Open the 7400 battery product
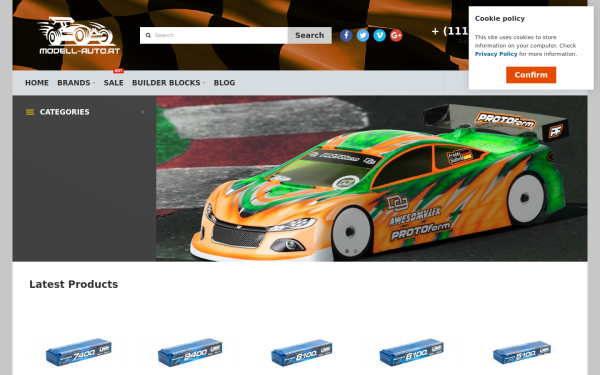The image size is (600, 375). 78,352
